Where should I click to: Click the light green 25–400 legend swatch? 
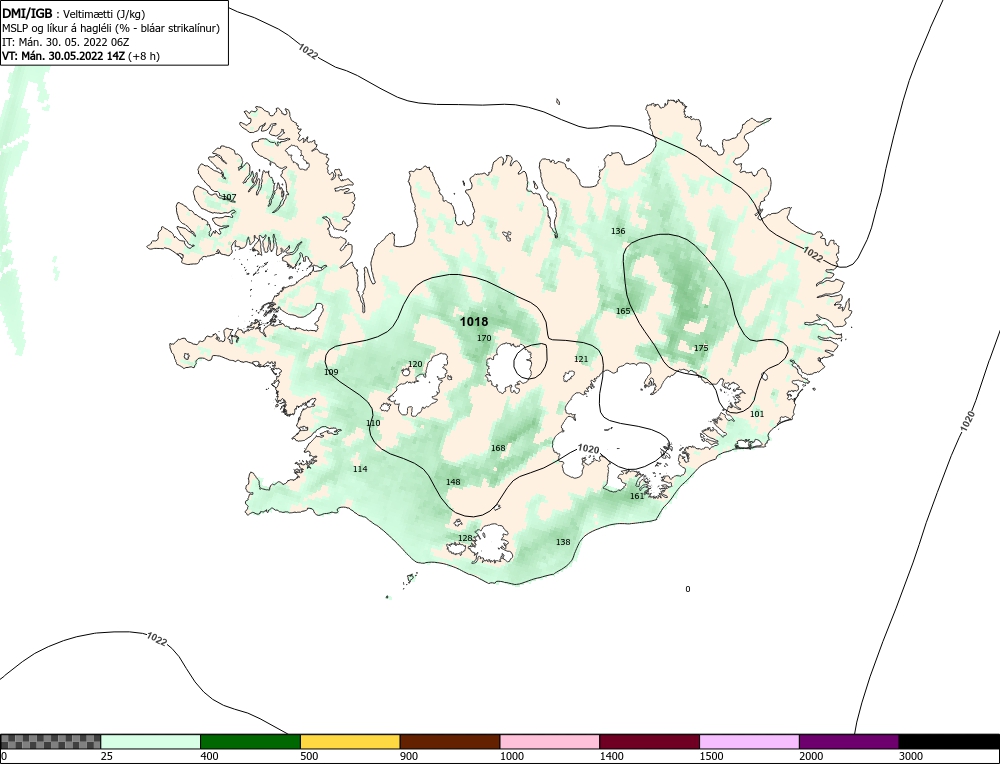[x=151, y=741]
